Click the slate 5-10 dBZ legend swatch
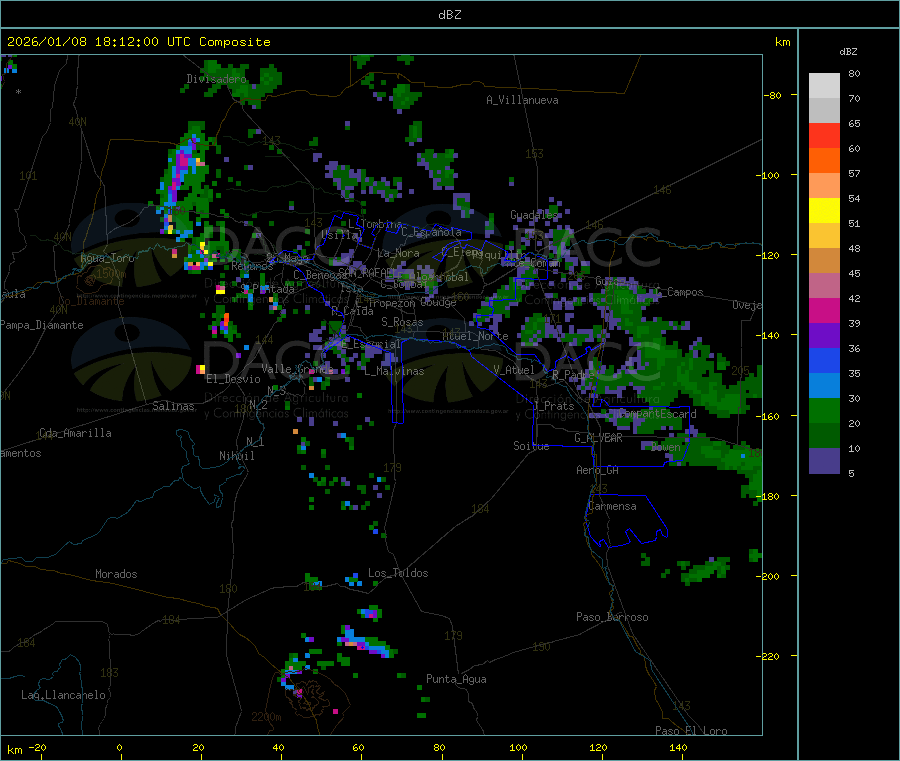 click(824, 461)
